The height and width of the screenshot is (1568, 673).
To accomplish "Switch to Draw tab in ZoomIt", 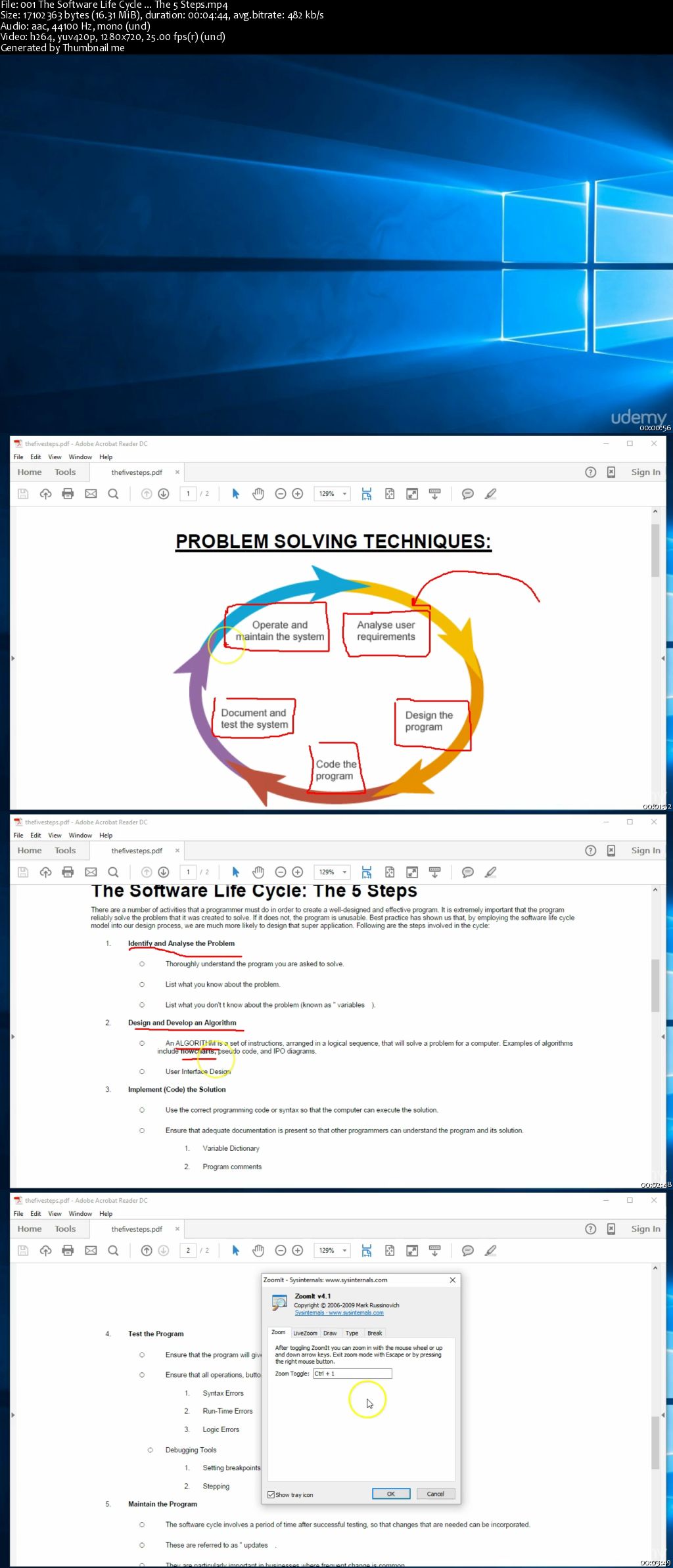I will click(x=330, y=1333).
